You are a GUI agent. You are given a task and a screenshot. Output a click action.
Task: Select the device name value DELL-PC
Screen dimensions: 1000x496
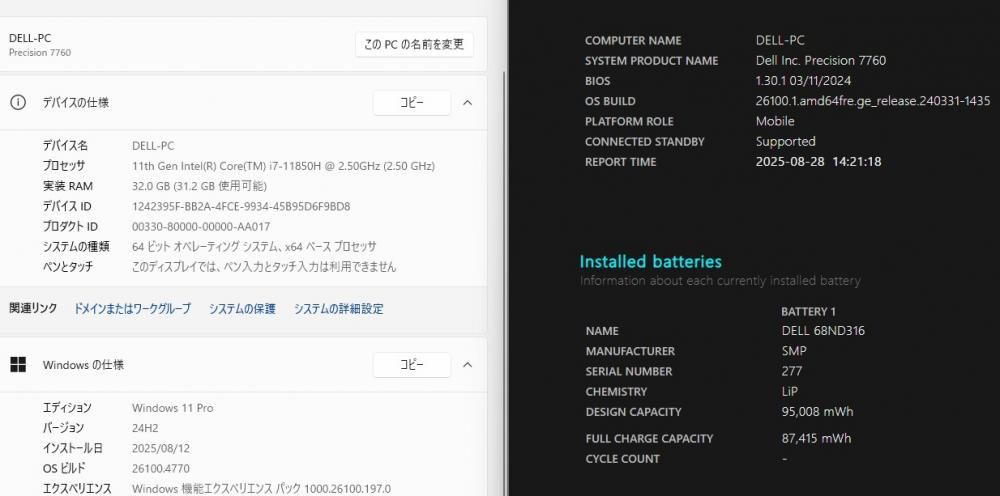pyautogui.click(x=153, y=146)
